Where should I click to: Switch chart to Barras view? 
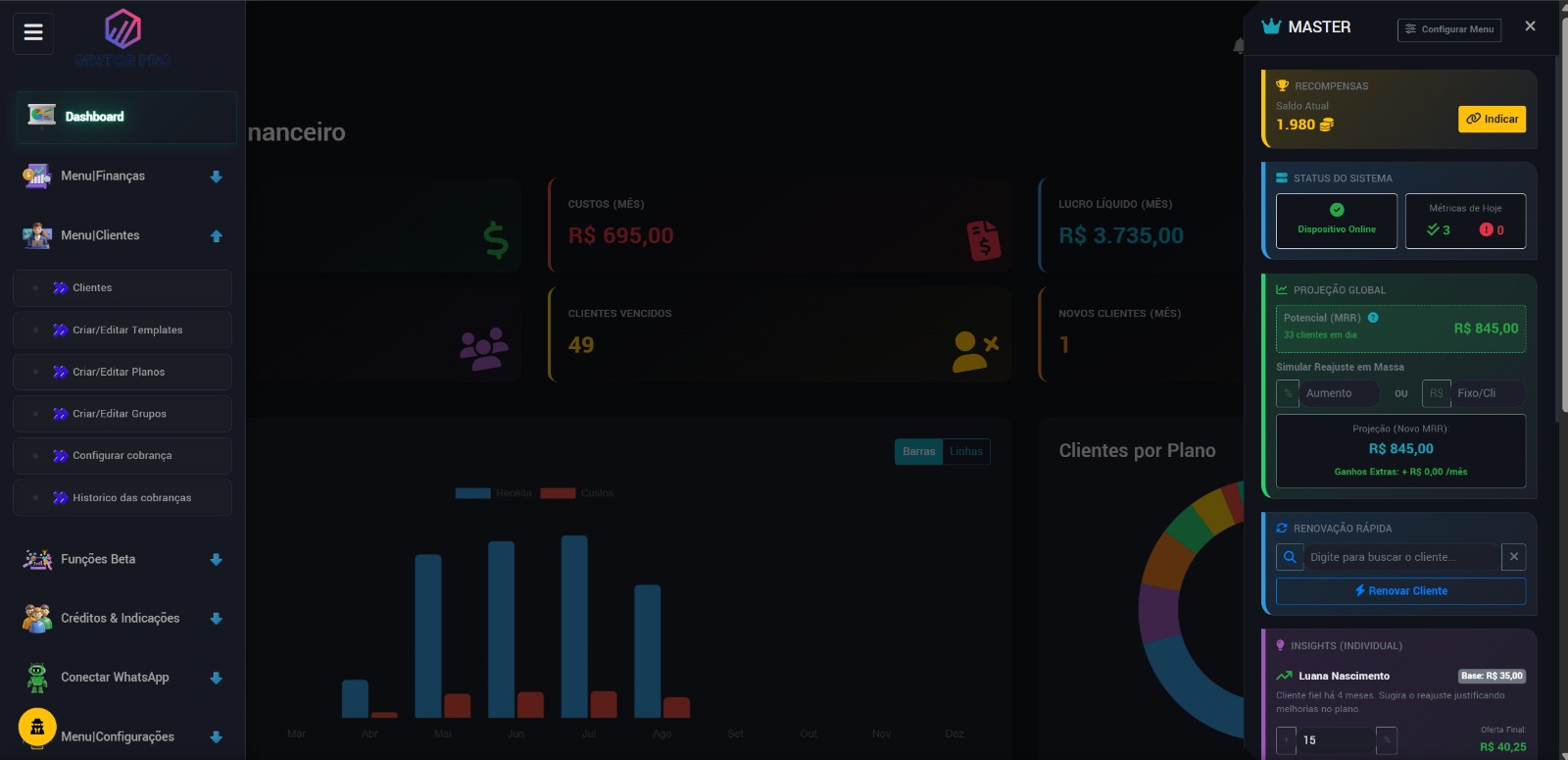[x=918, y=452]
